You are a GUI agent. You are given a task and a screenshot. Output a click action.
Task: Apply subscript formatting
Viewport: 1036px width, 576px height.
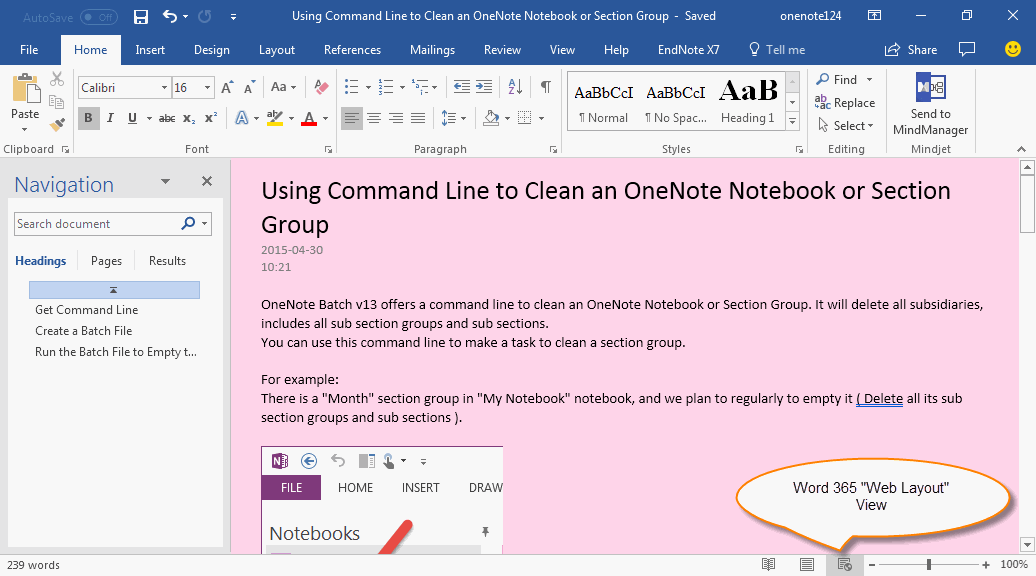189,118
